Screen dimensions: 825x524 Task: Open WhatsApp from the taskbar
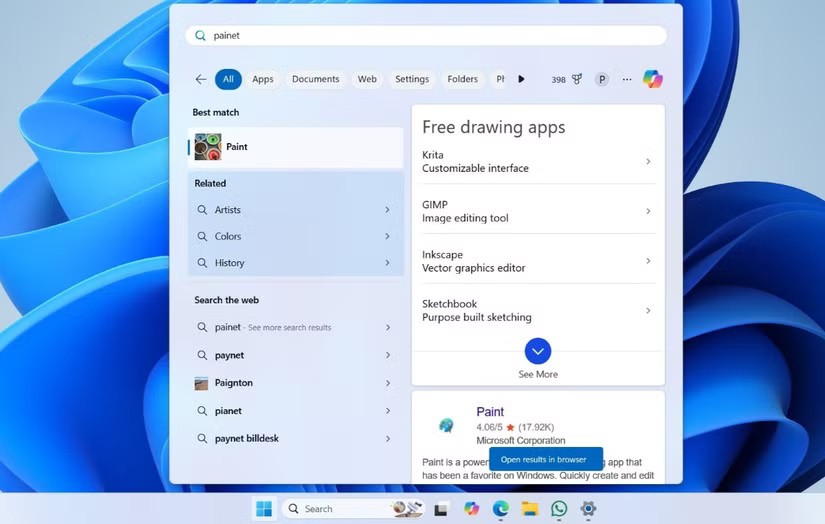click(559, 508)
